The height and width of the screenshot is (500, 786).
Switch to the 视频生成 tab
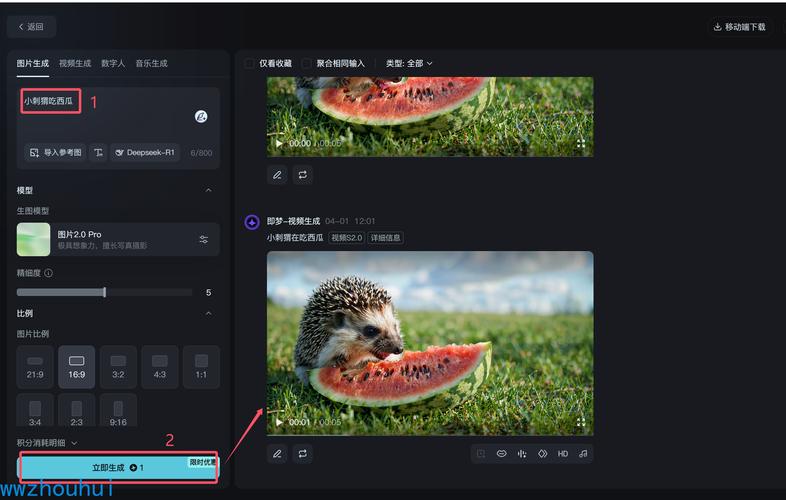click(75, 64)
